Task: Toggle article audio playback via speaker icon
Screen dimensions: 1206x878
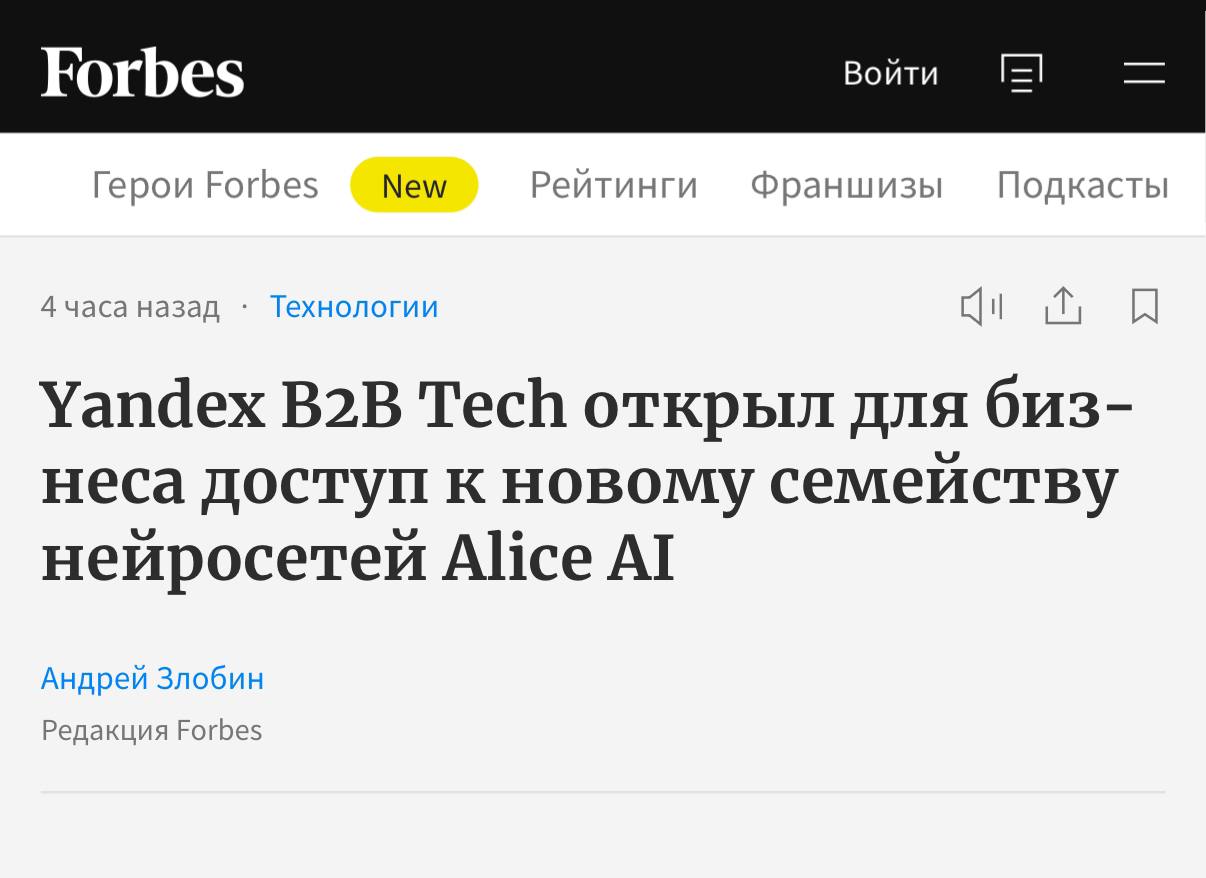Action: coord(983,307)
